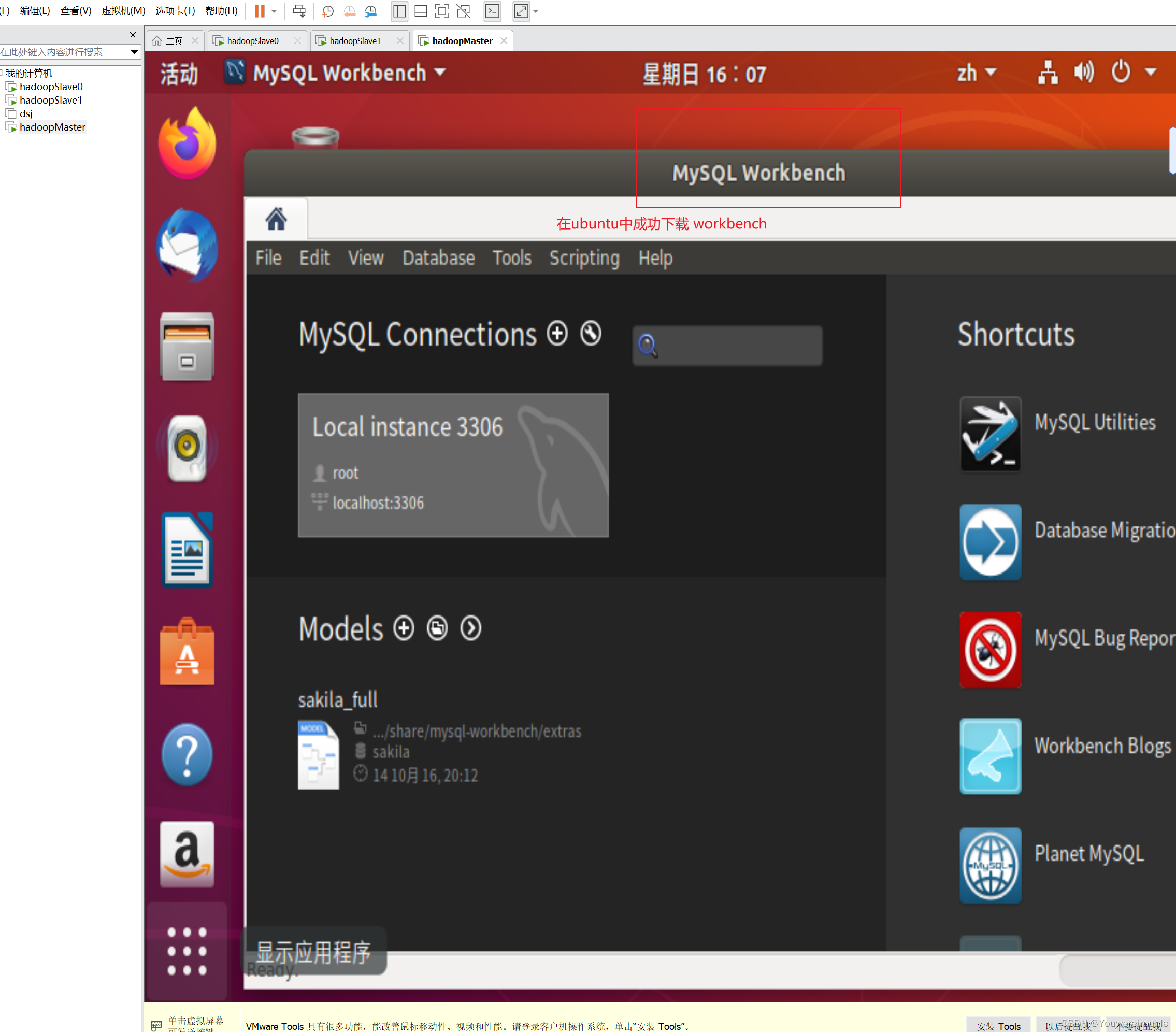Select the Workbench home tab icon

point(276,219)
